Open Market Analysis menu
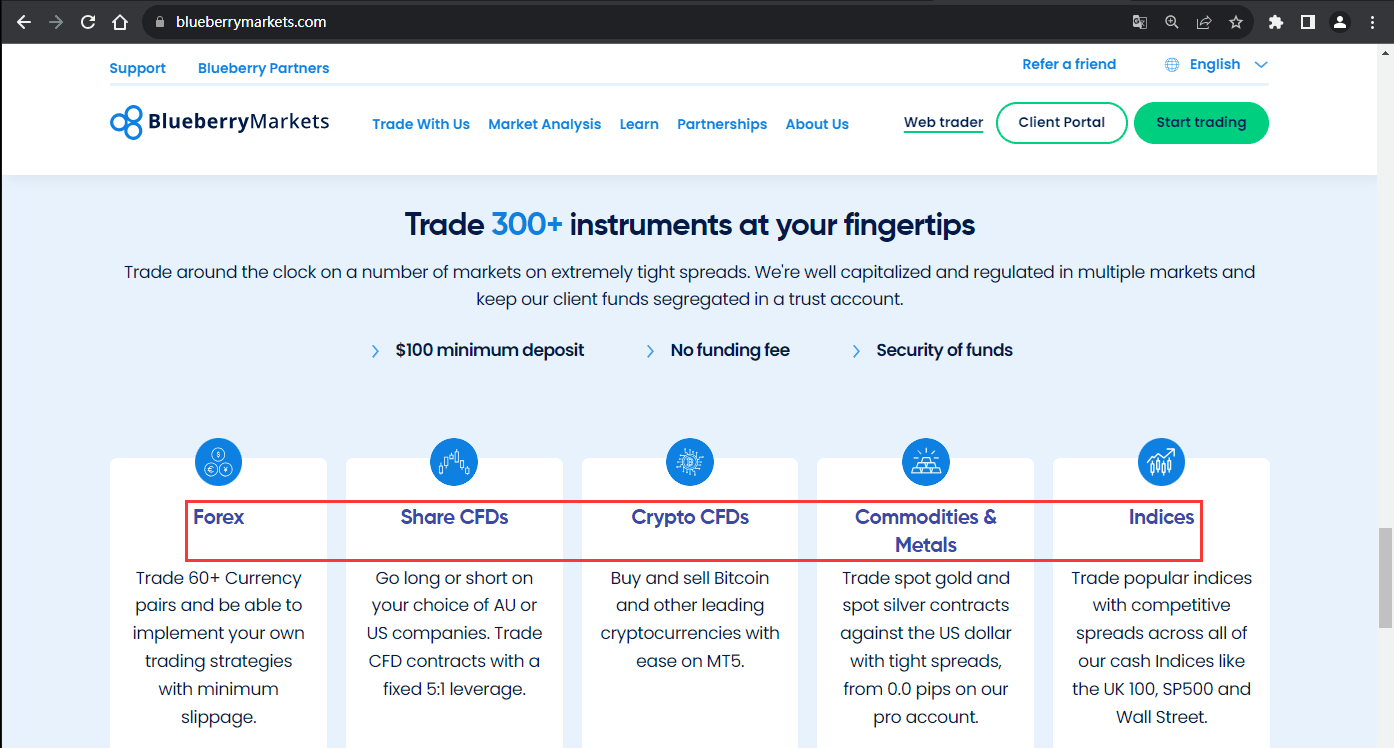1394x748 pixels. pyautogui.click(x=545, y=124)
